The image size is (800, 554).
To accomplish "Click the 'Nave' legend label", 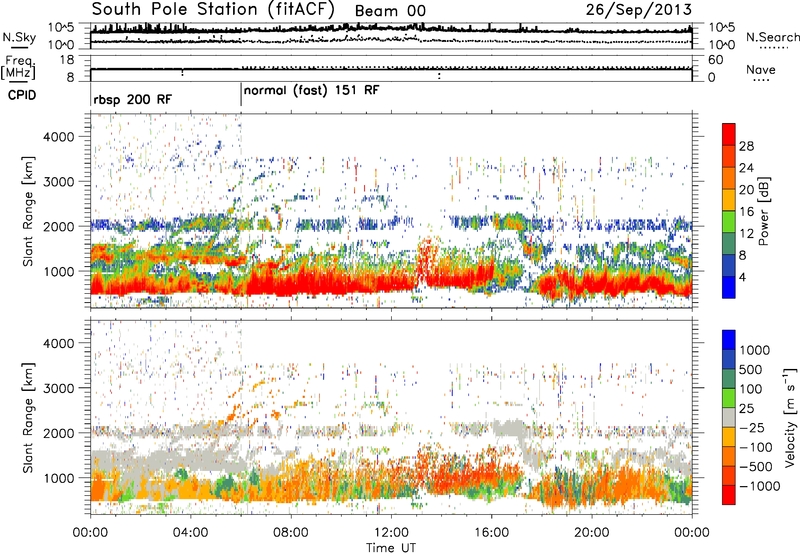I will click(x=761, y=70).
